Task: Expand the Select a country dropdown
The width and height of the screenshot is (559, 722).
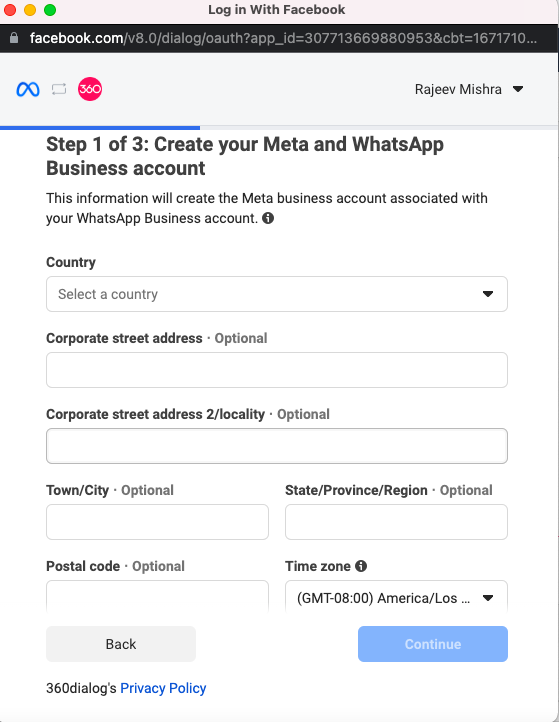Action: click(x=277, y=294)
